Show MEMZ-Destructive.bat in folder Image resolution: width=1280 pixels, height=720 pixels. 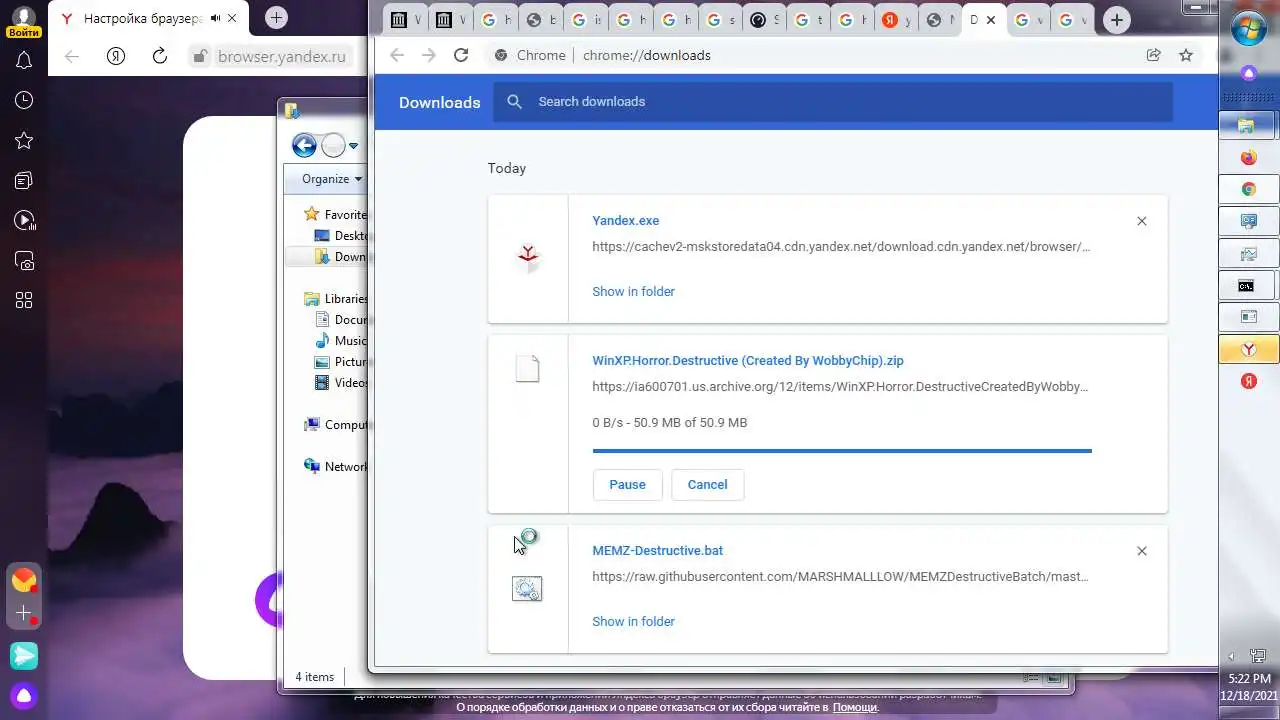[x=633, y=621]
